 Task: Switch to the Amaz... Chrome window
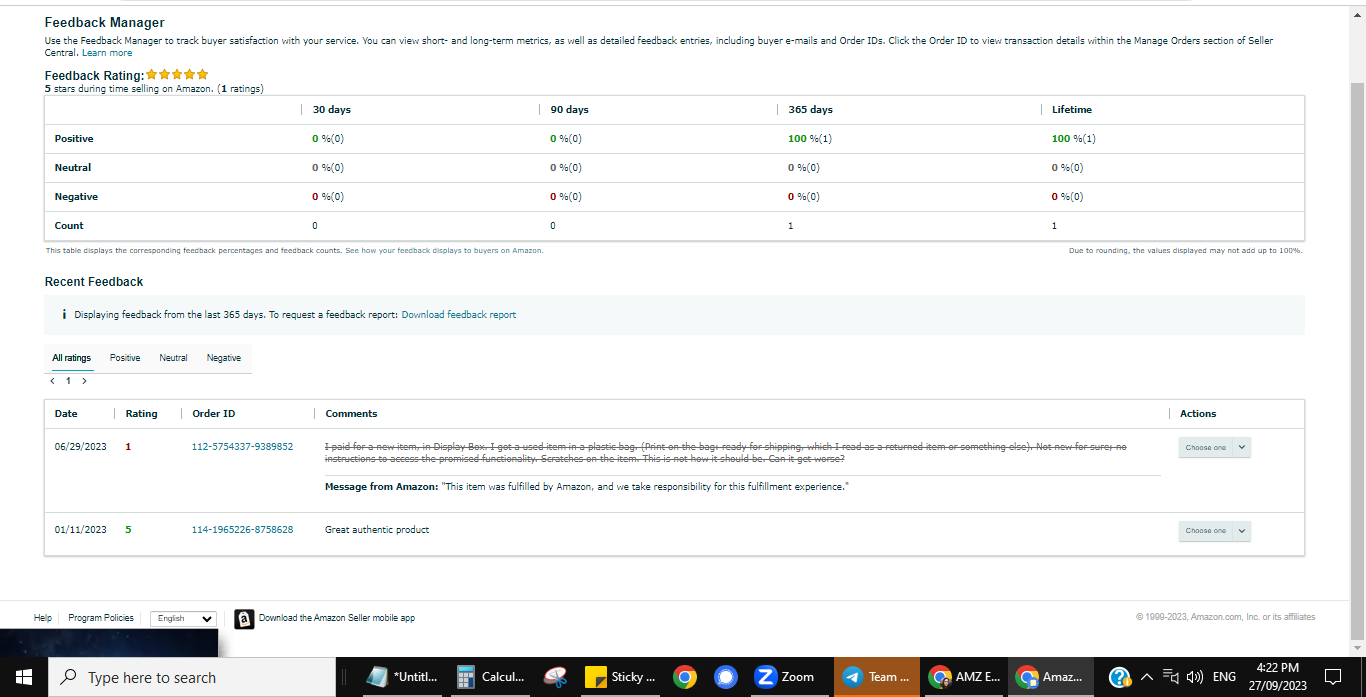pyautogui.click(x=1051, y=677)
